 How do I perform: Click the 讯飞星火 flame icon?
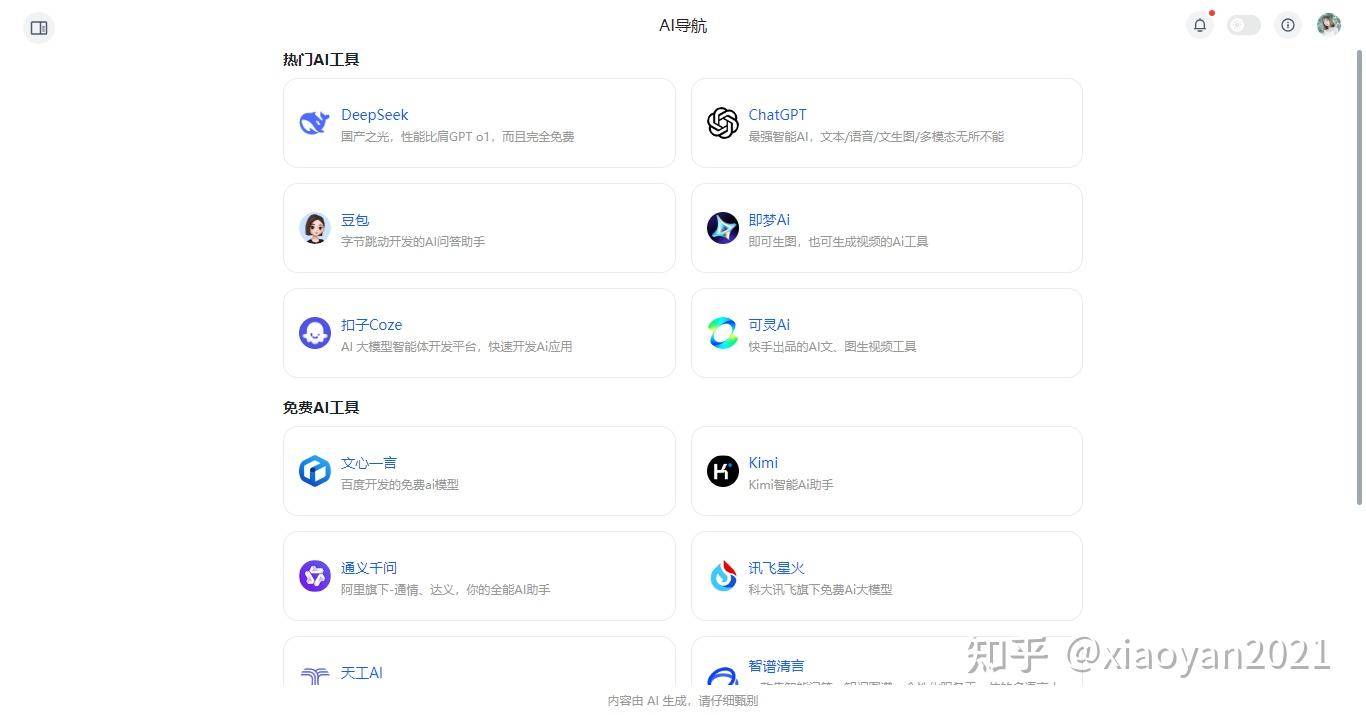pos(723,576)
